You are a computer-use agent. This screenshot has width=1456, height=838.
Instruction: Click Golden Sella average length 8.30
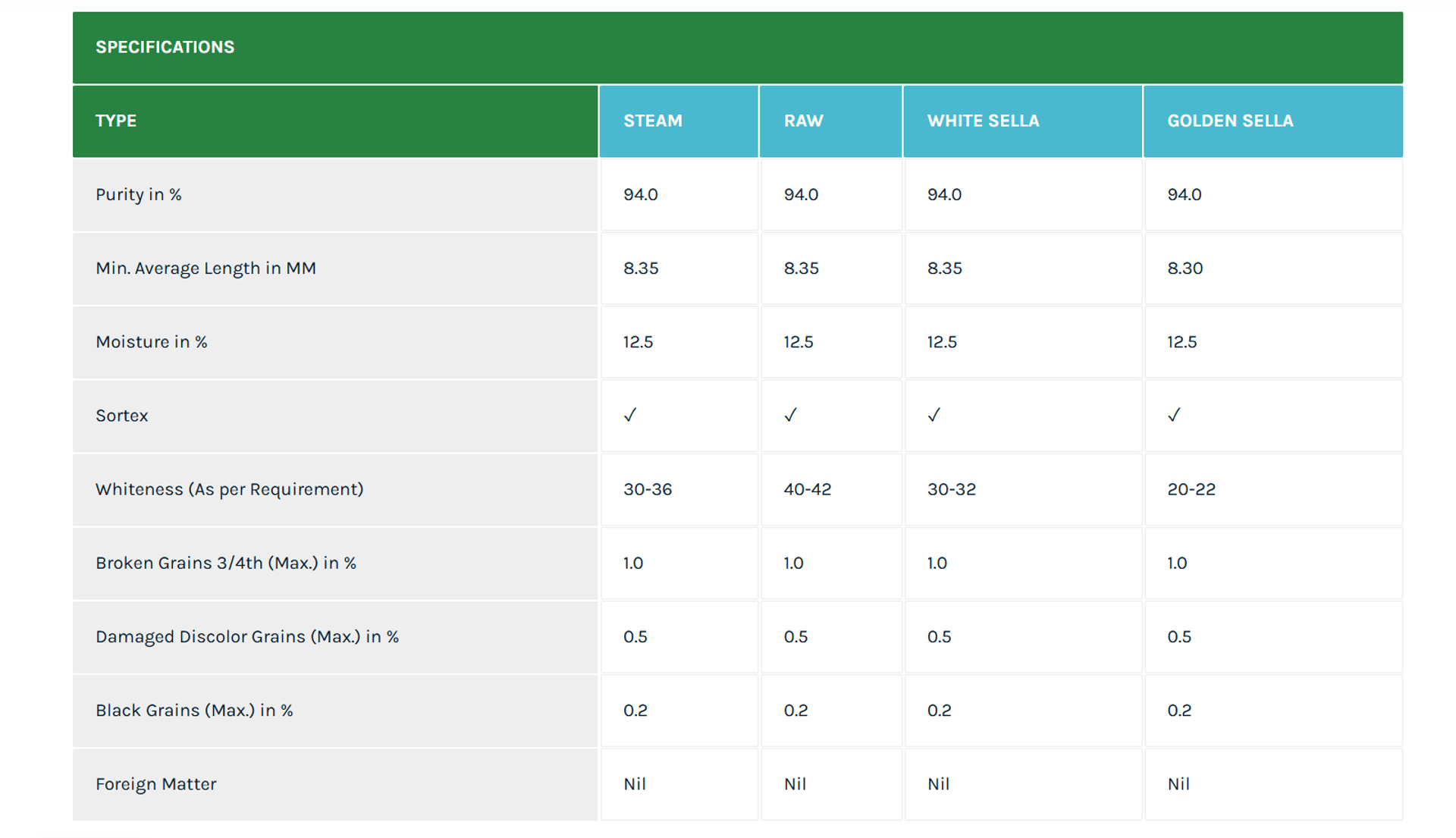[x=1185, y=268]
